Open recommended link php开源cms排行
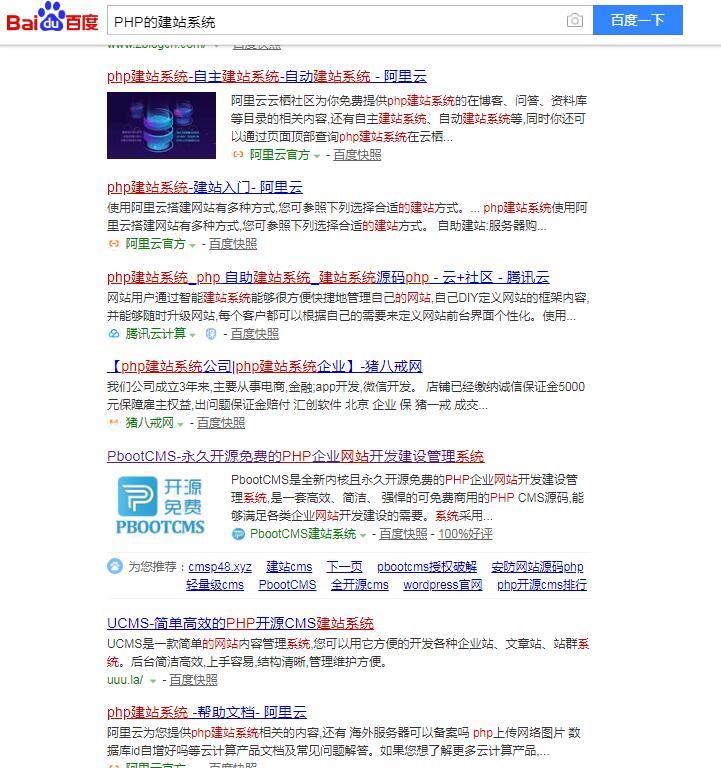 click(x=542, y=585)
